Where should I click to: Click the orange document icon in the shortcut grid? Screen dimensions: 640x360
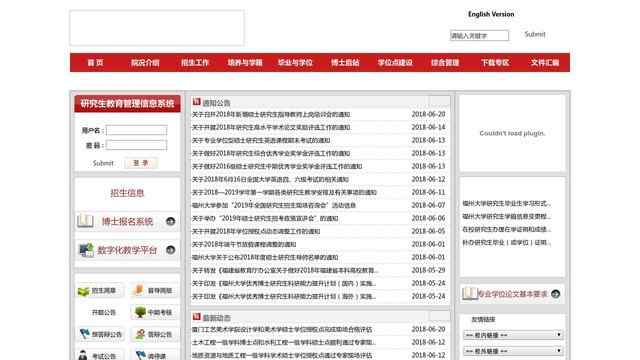[x=139, y=290]
